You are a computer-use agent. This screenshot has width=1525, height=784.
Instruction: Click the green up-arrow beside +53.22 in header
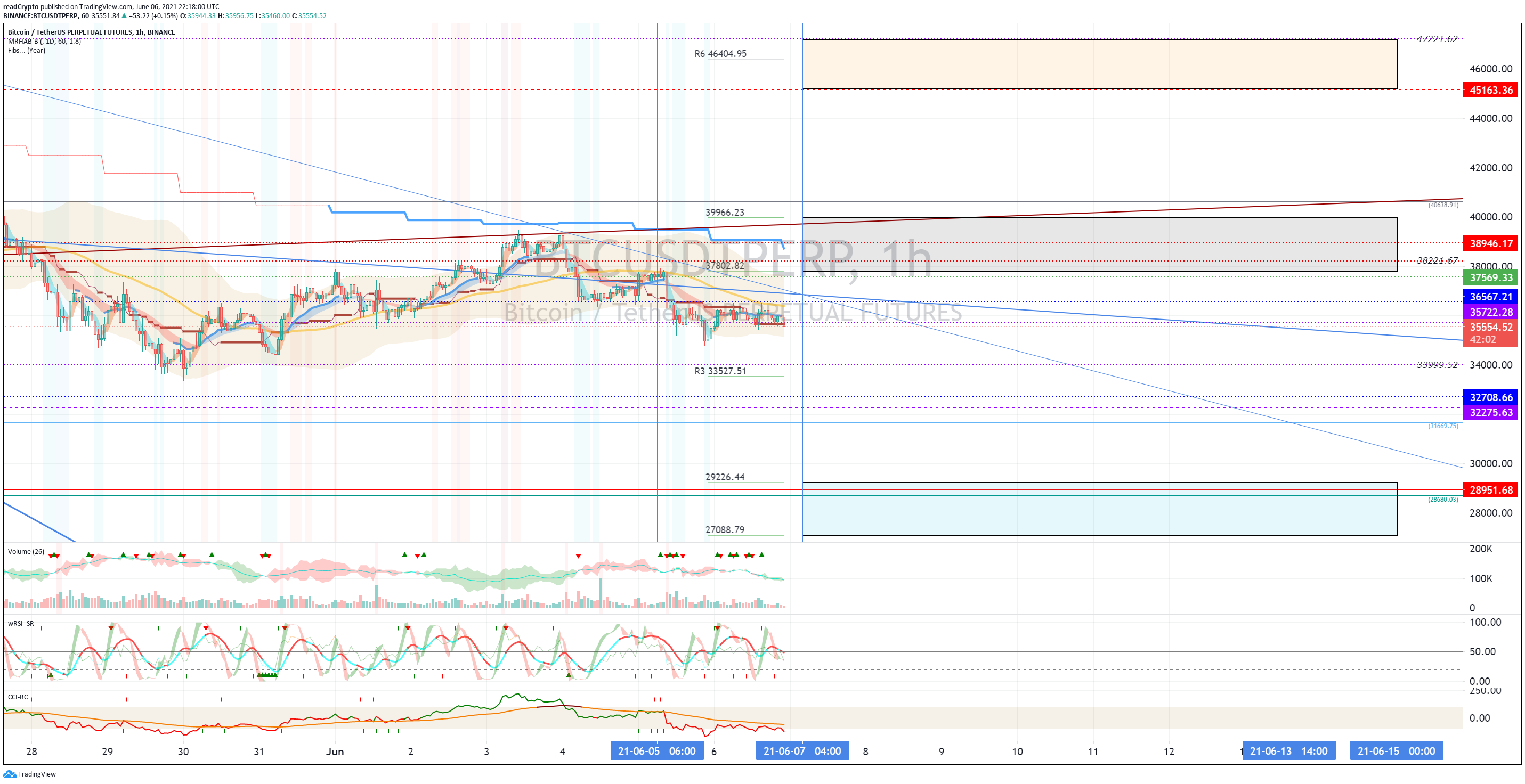pos(124,16)
